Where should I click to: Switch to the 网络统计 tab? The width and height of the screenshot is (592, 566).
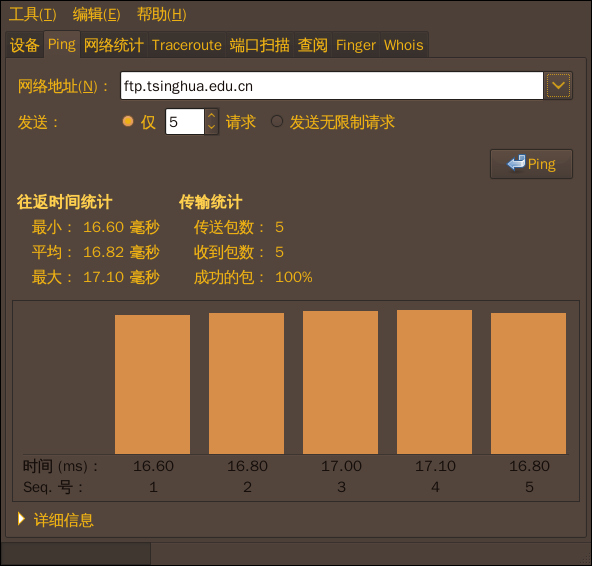point(114,45)
